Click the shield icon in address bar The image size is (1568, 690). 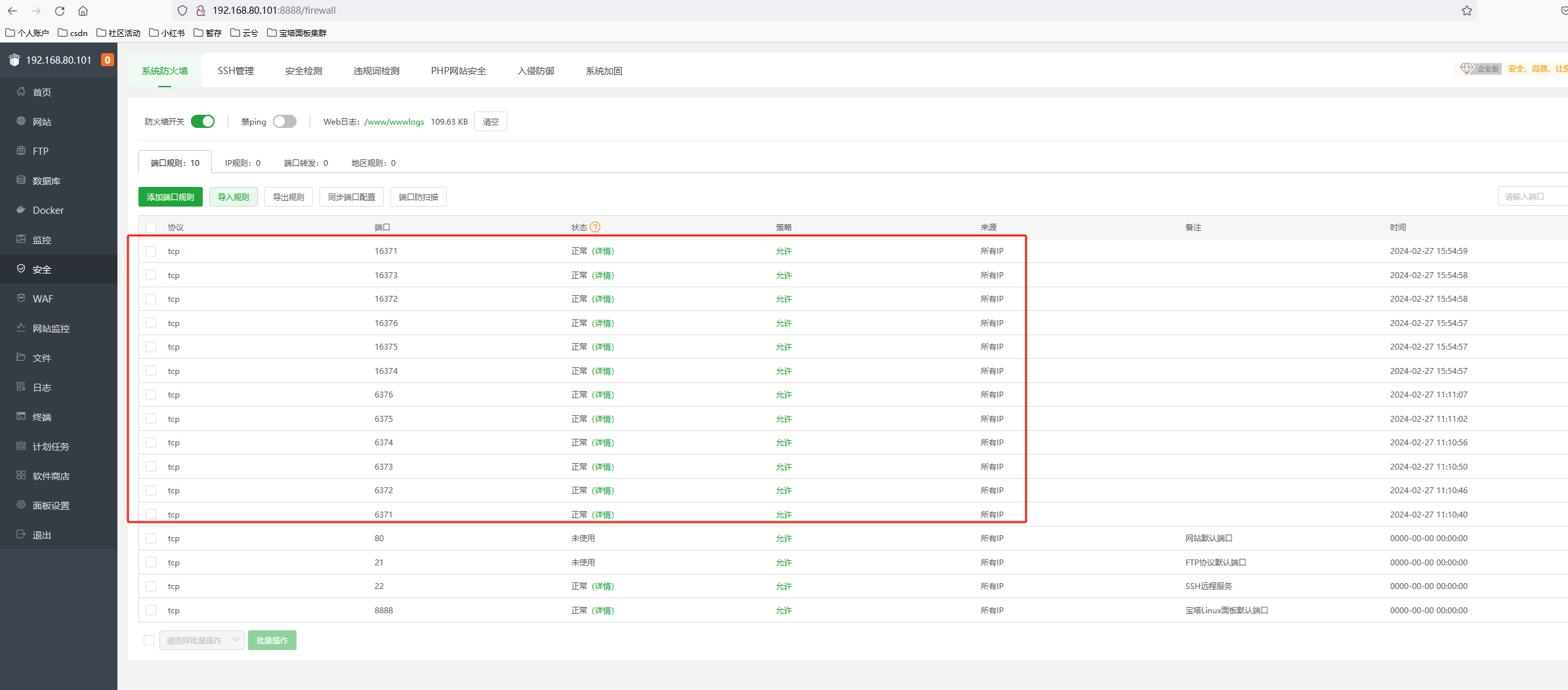tap(183, 10)
